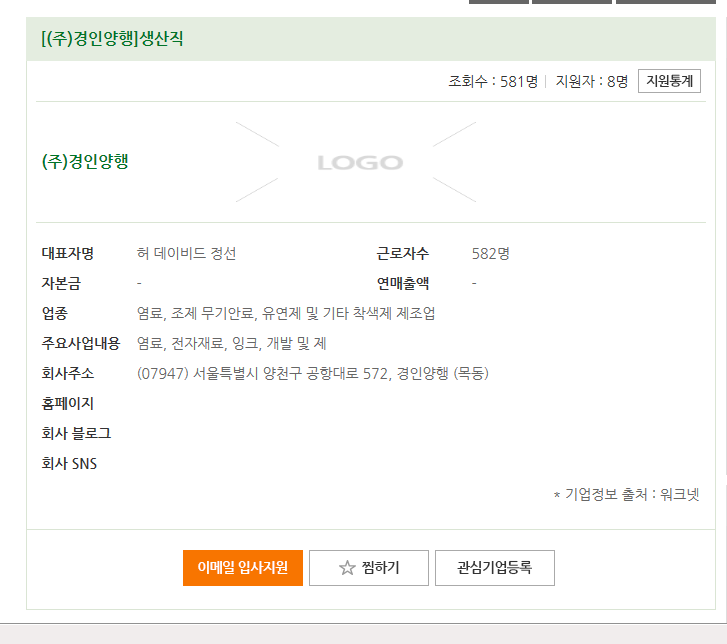Click the 지원자 : 8명 applicant count
The height and width of the screenshot is (644, 727).
pyautogui.click(x=592, y=82)
